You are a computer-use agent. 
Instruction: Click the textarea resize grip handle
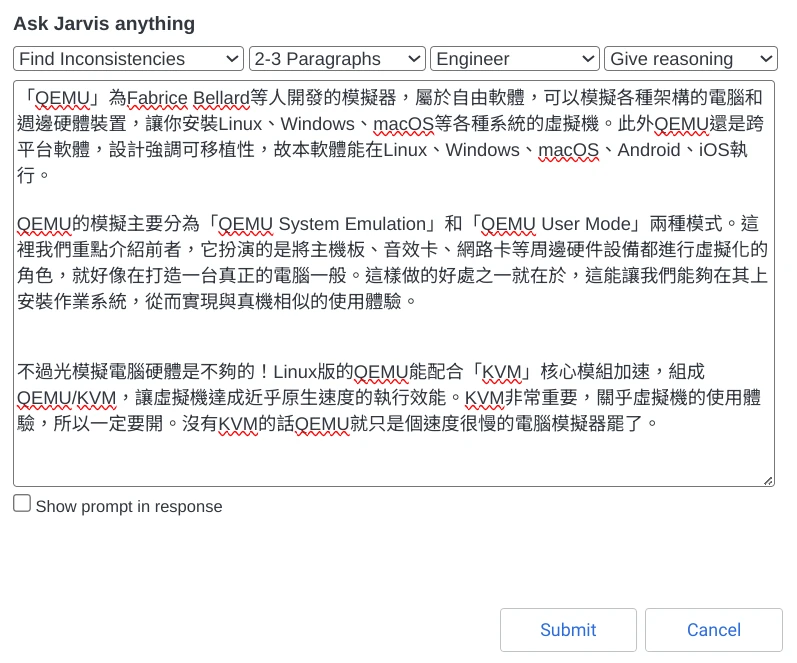click(768, 480)
